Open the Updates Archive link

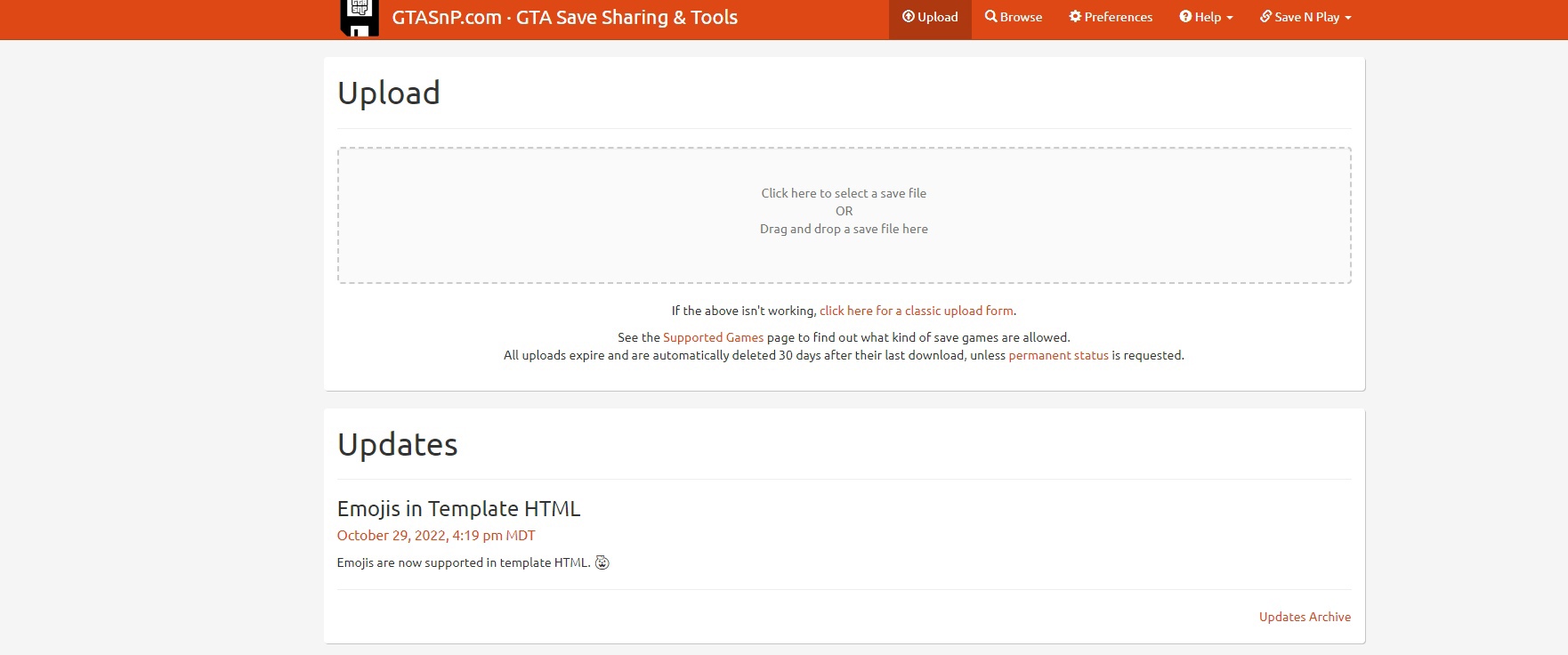[x=1305, y=617]
